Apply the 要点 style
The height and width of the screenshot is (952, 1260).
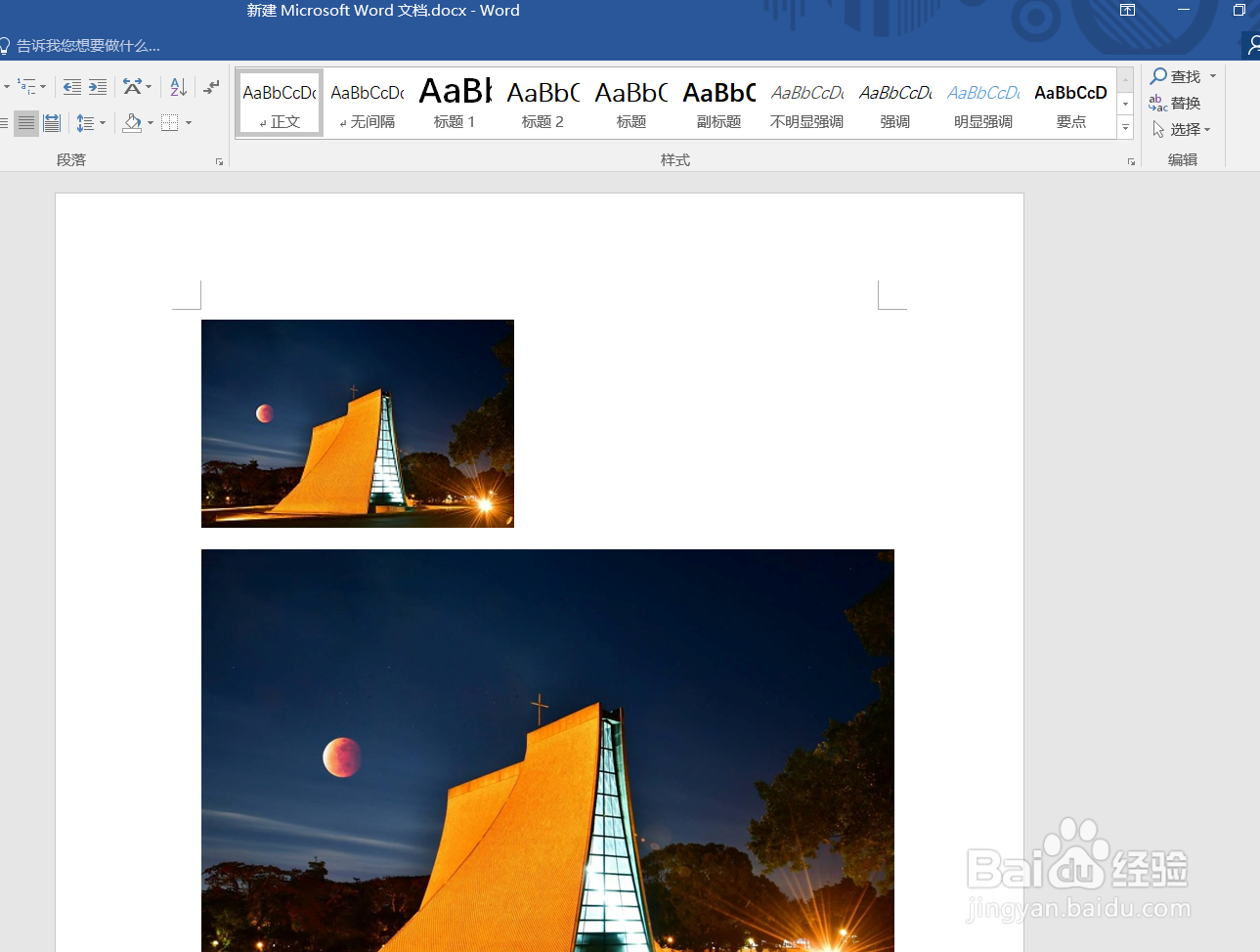[1071, 103]
